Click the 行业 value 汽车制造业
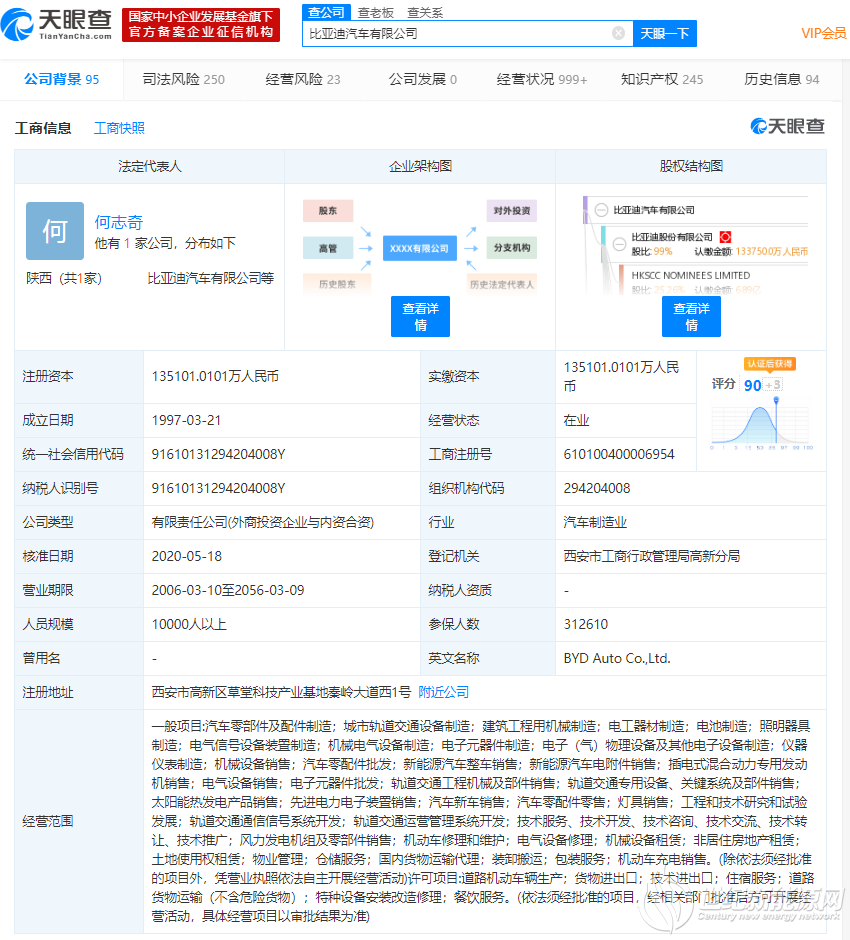Image resolution: width=850 pixels, height=940 pixels. point(595,522)
